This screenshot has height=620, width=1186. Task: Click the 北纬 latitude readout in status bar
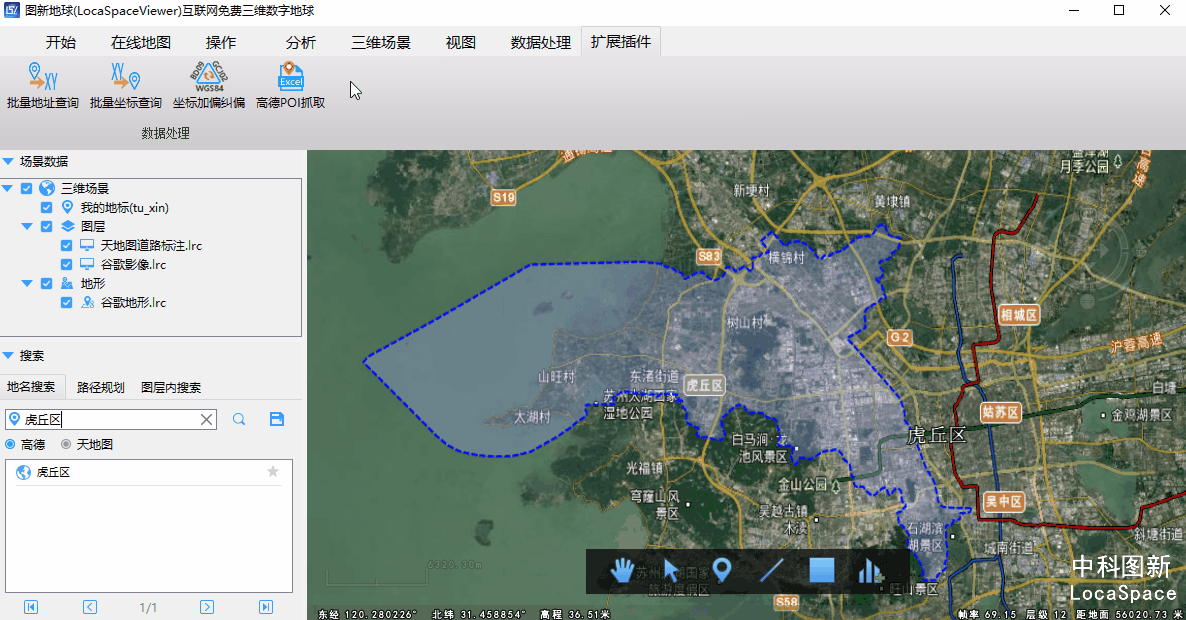coord(478,614)
